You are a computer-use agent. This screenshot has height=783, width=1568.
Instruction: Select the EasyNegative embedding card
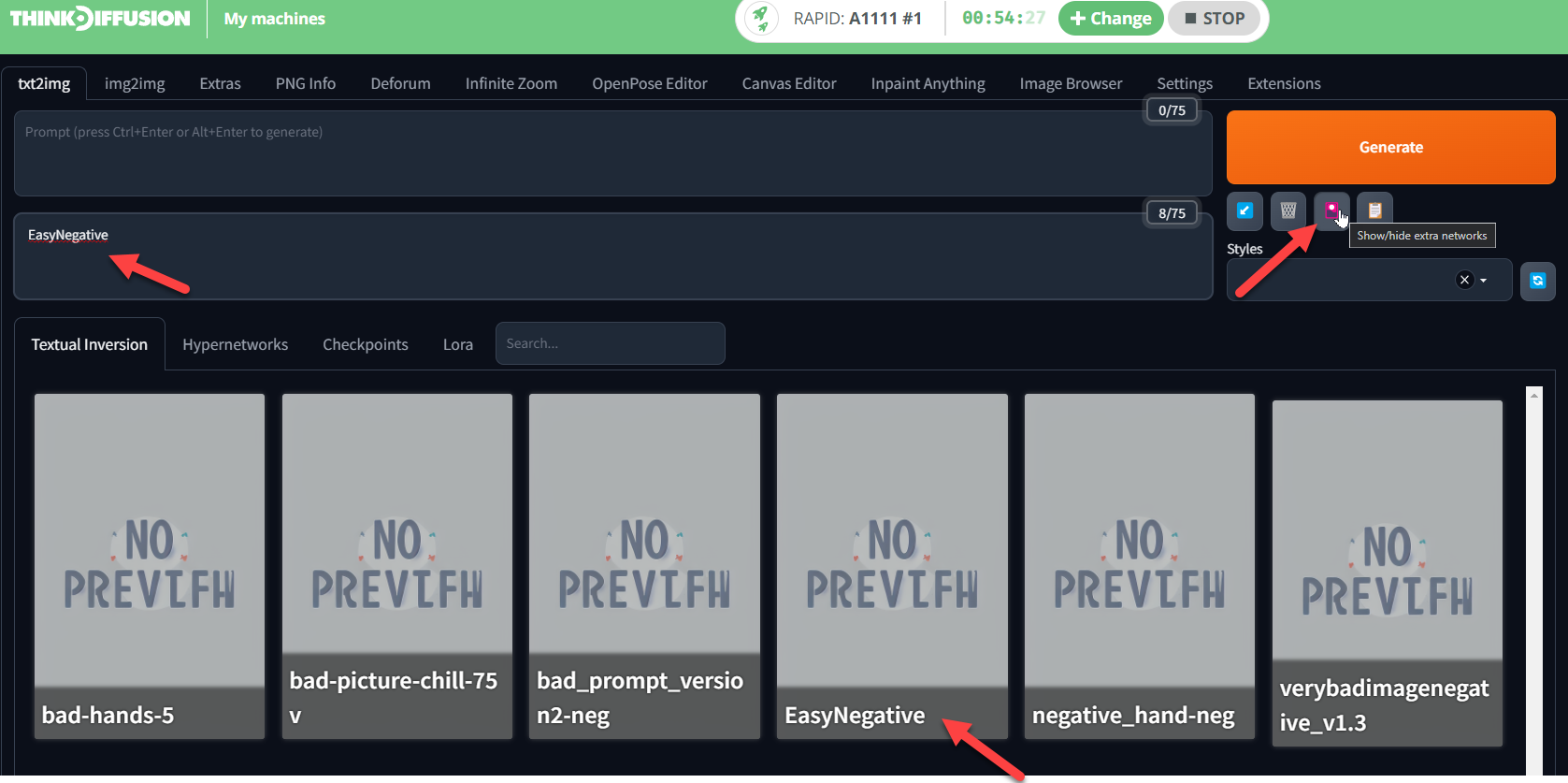[892, 566]
